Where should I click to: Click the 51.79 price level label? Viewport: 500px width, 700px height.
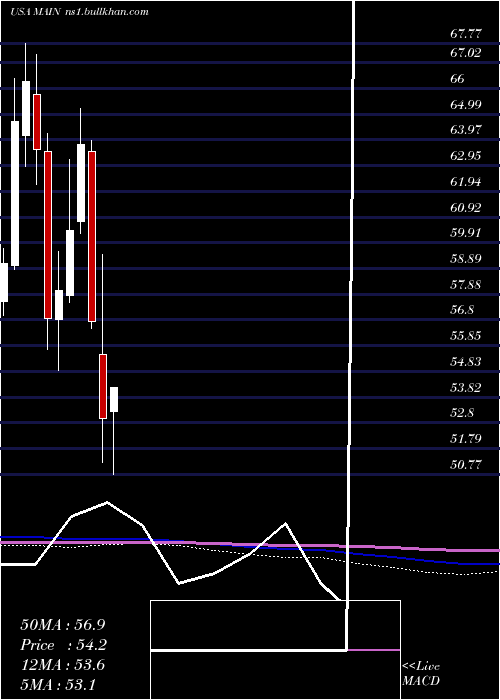[x=466, y=438]
